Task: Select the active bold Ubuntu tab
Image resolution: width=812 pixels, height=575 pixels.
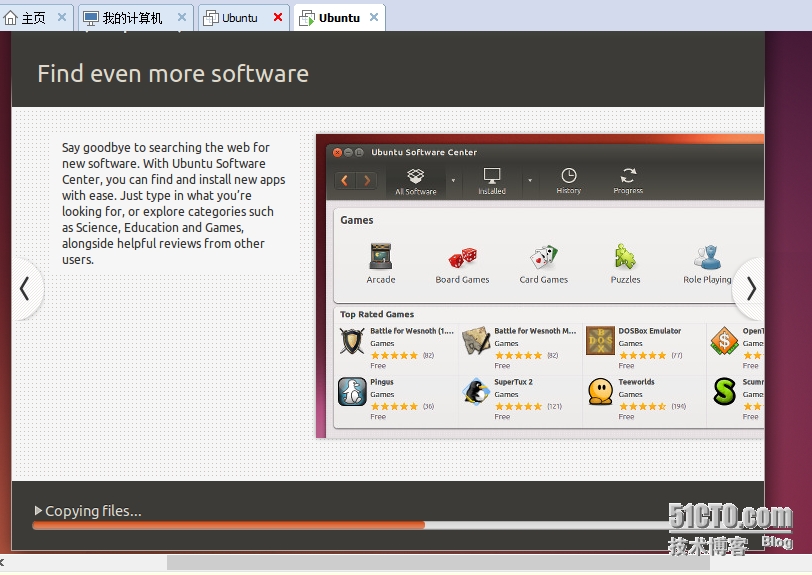Action: tap(339, 18)
